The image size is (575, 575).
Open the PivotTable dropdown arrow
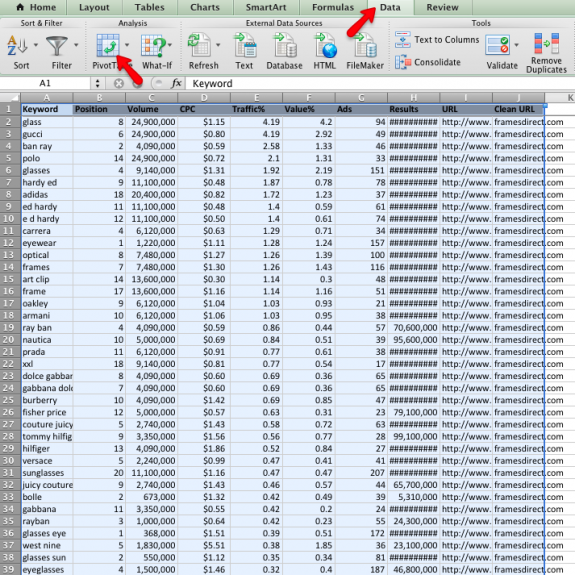click(x=127, y=45)
